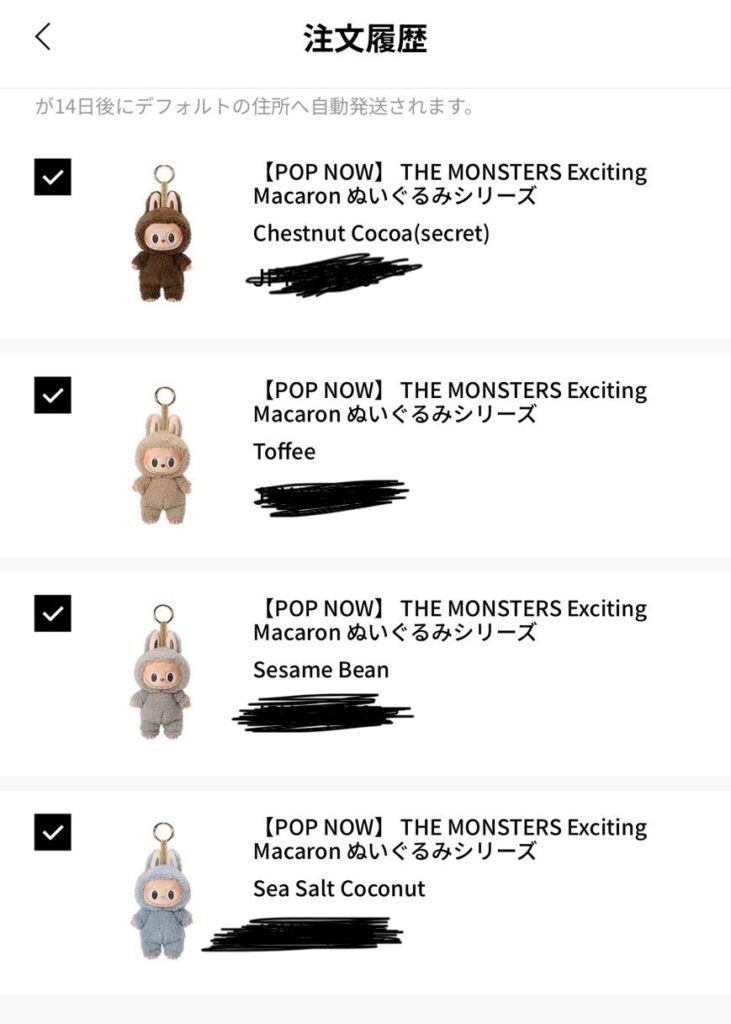Tap product title above Sea Salt Coconut
Image resolution: width=731 pixels, height=1024 pixels.
[450, 839]
